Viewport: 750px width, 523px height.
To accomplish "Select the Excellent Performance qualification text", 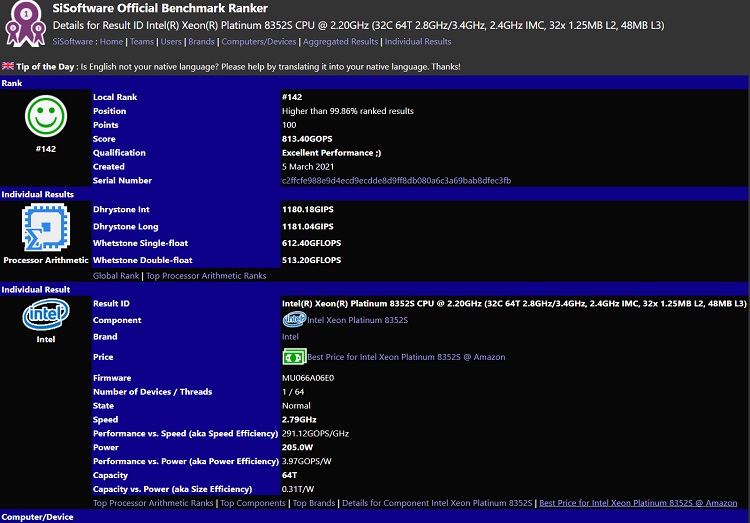I will point(331,153).
